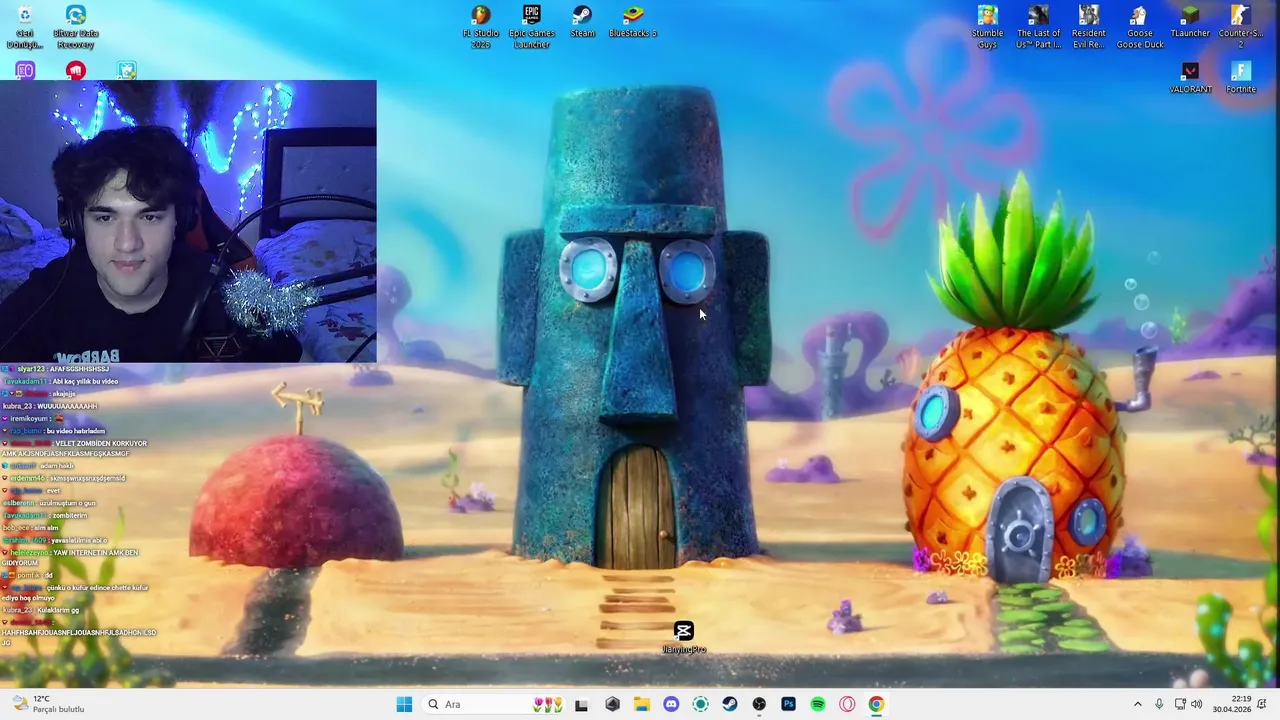
Task: Select the Stumble Guys desktop icon
Action: [x=987, y=26]
